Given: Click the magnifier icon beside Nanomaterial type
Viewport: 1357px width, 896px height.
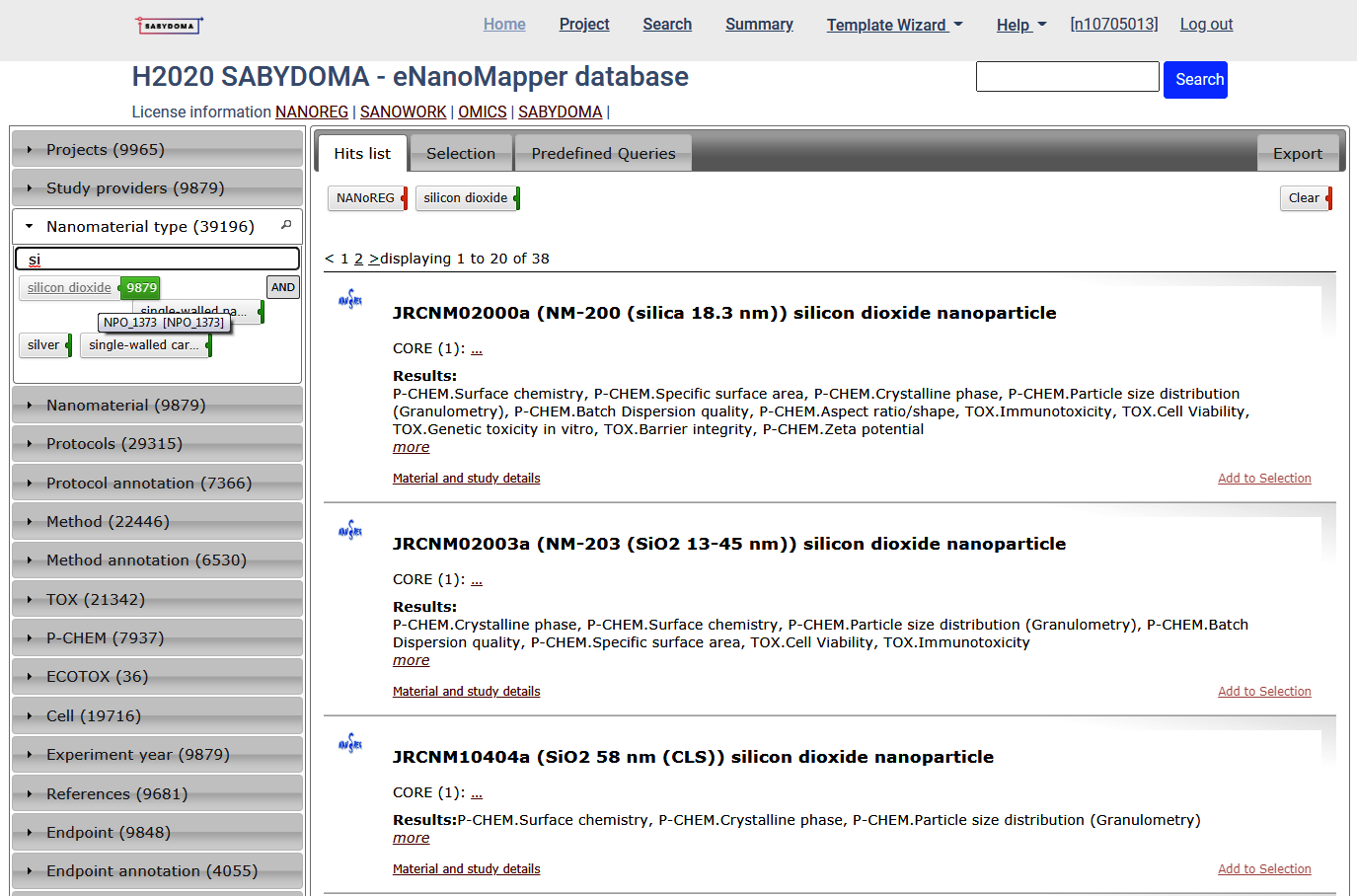Looking at the screenshot, I should (286, 225).
